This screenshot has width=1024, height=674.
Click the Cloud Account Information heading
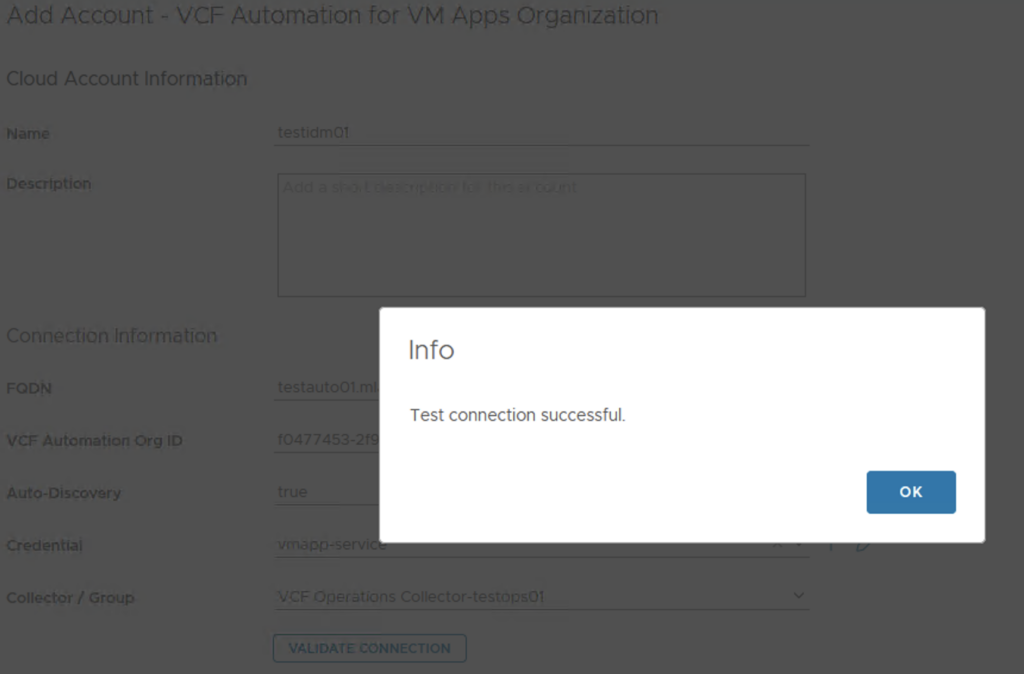pos(127,79)
